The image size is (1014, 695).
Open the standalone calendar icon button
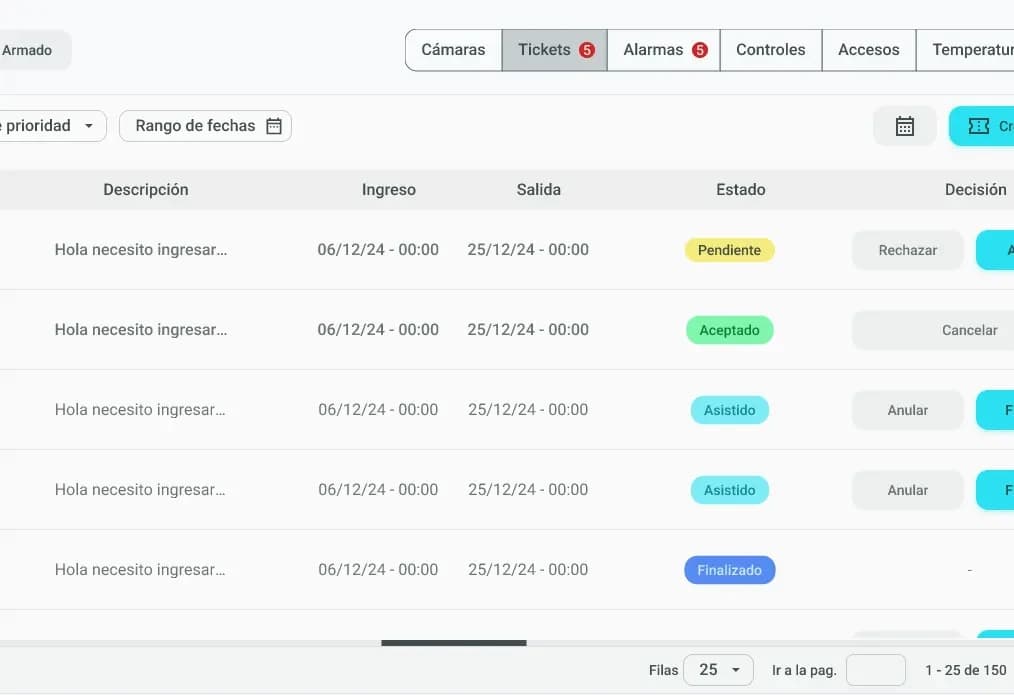(904, 126)
